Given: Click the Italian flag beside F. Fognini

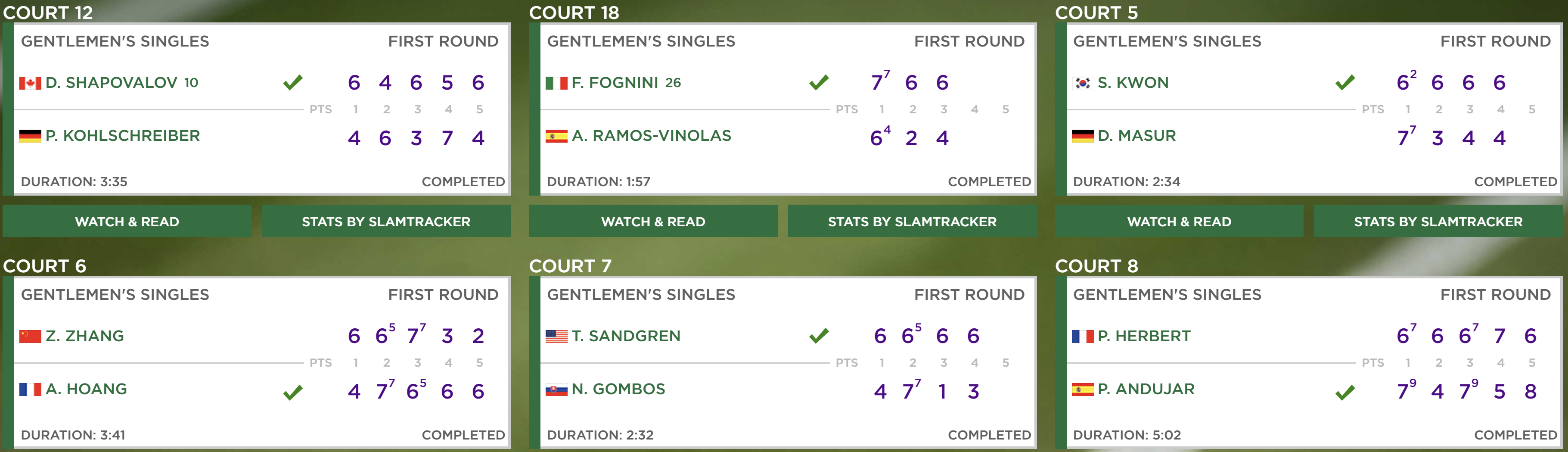Looking at the screenshot, I should [556, 83].
